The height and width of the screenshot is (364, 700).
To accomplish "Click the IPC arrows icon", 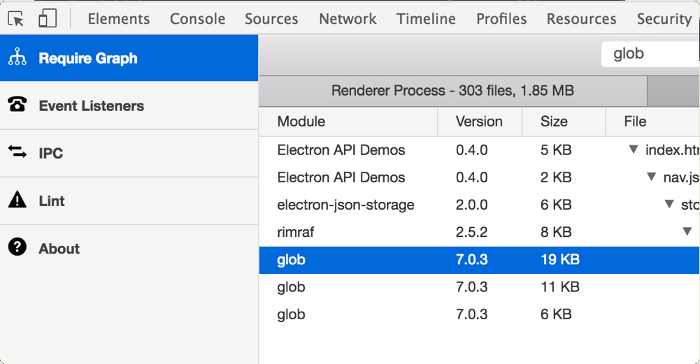I will [17, 152].
